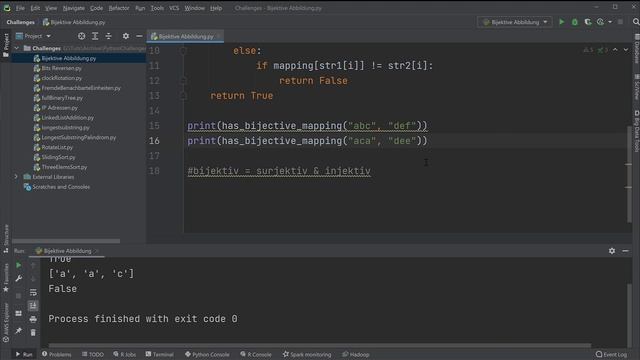640x360 pixels.
Task: Open Favorites side stripe
Action: tap(6, 278)
